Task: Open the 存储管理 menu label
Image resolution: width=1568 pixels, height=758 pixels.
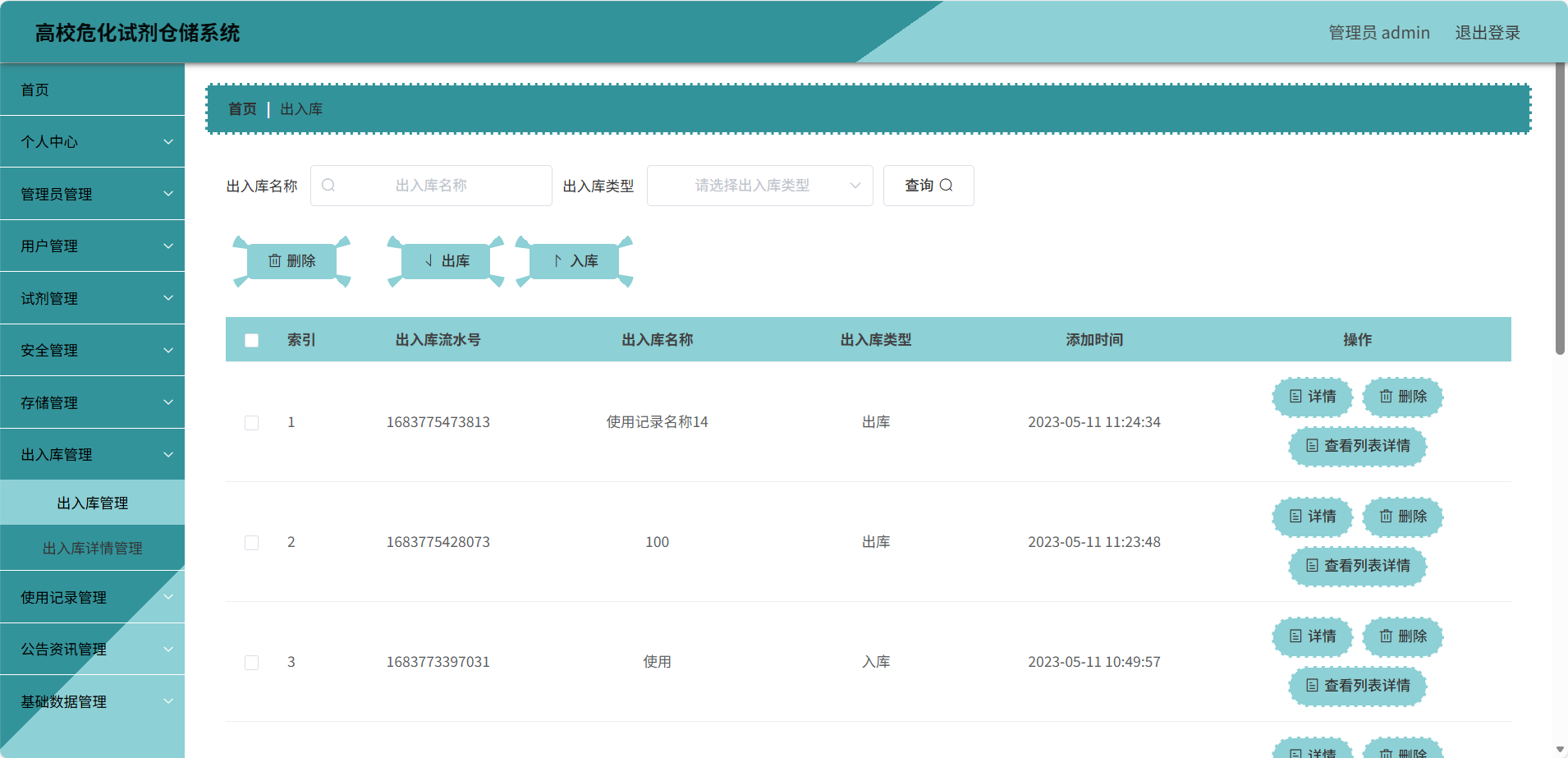Action: pos(49,403)
